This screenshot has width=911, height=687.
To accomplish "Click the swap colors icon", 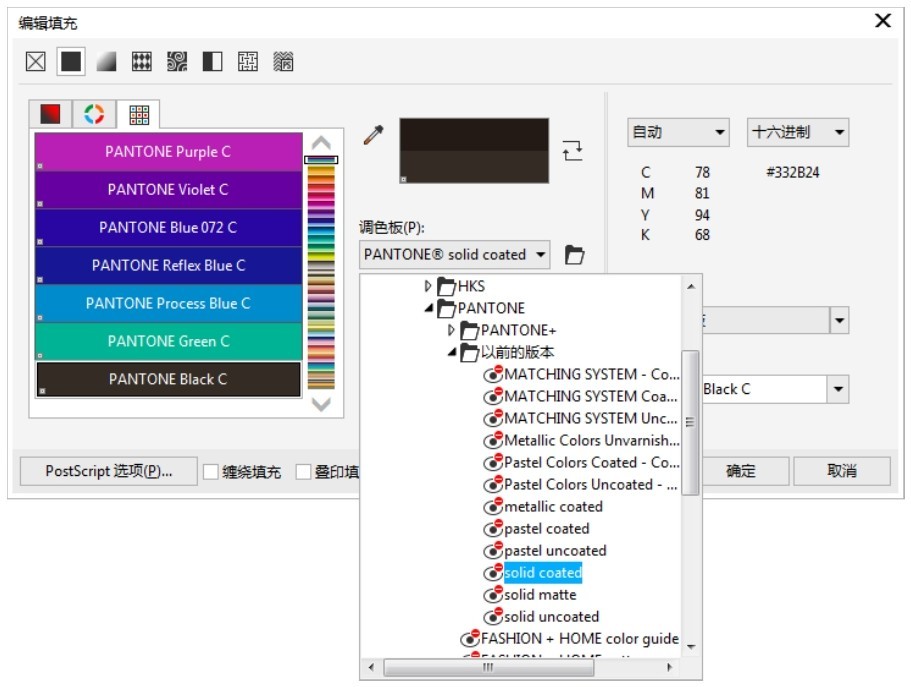I will pyautogui.click(x=572, y=150).
